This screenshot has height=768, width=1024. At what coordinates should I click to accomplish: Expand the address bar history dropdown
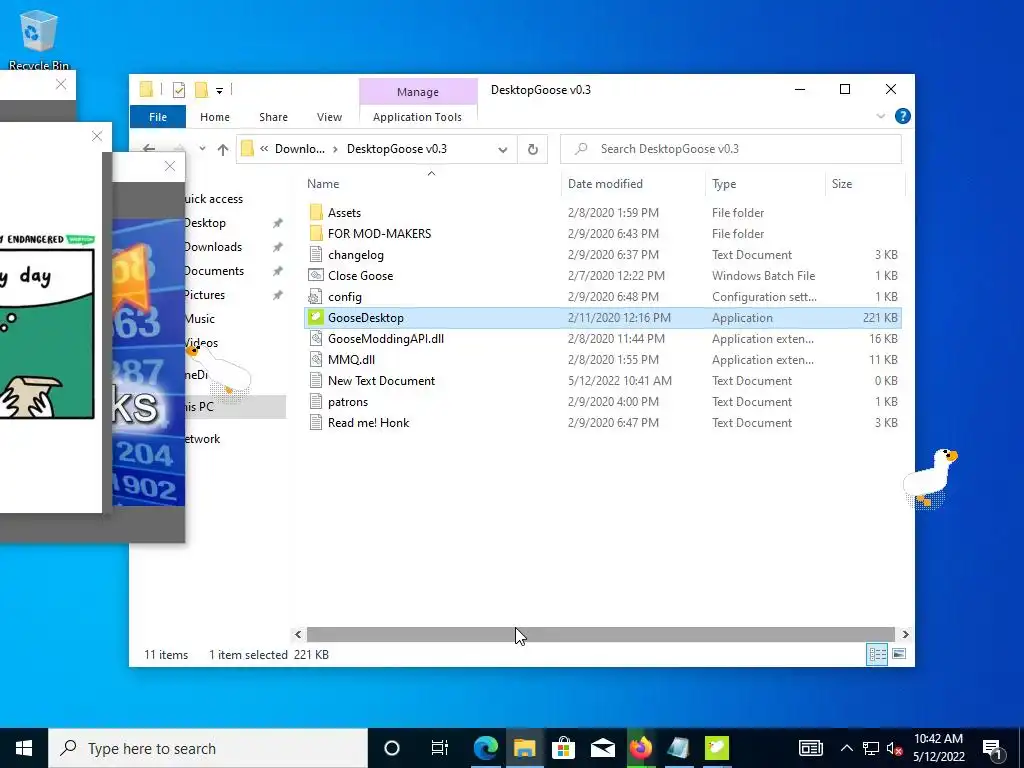pos(503,150)
